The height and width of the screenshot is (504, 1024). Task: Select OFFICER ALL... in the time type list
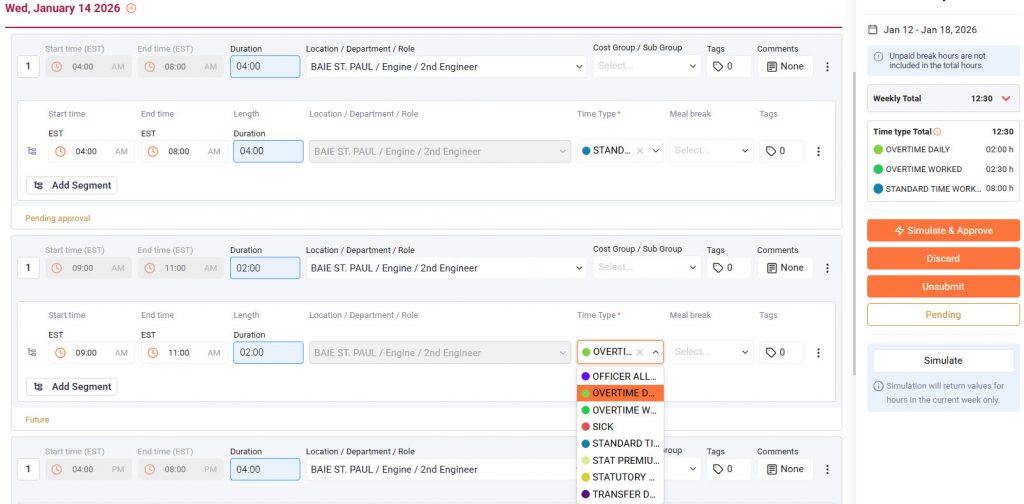[x=620, y=376]
